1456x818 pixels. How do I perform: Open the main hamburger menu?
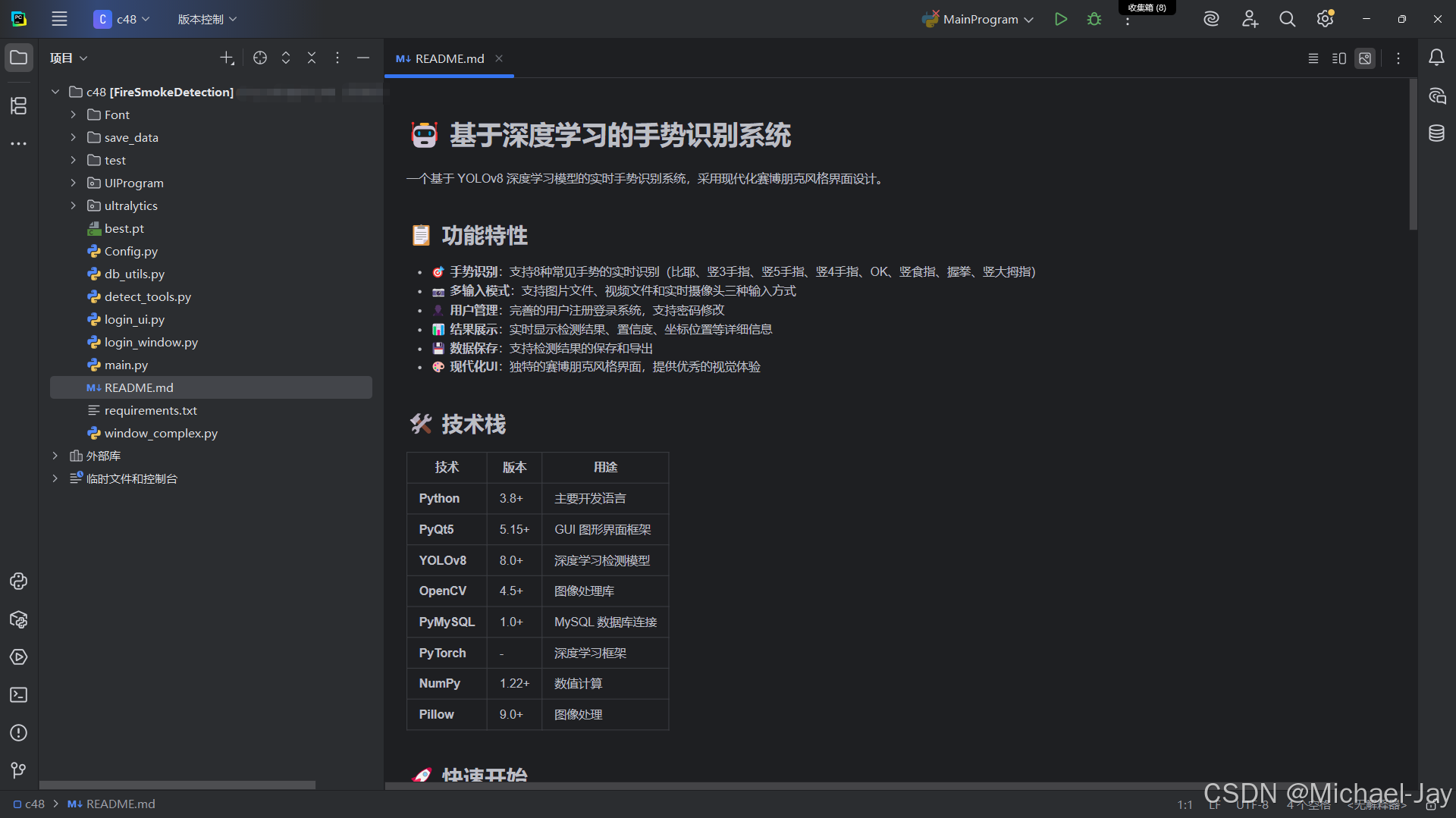59,19
